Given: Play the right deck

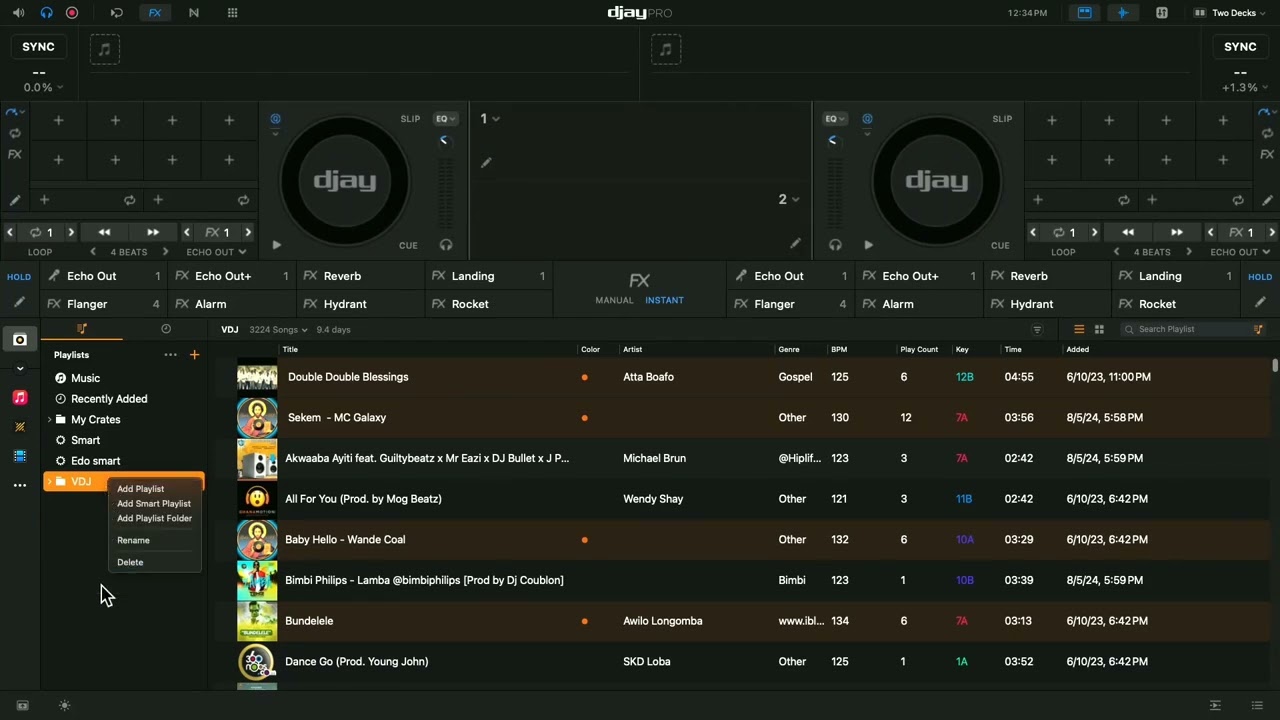Looking at the screenshot, I should click(868, 245).
